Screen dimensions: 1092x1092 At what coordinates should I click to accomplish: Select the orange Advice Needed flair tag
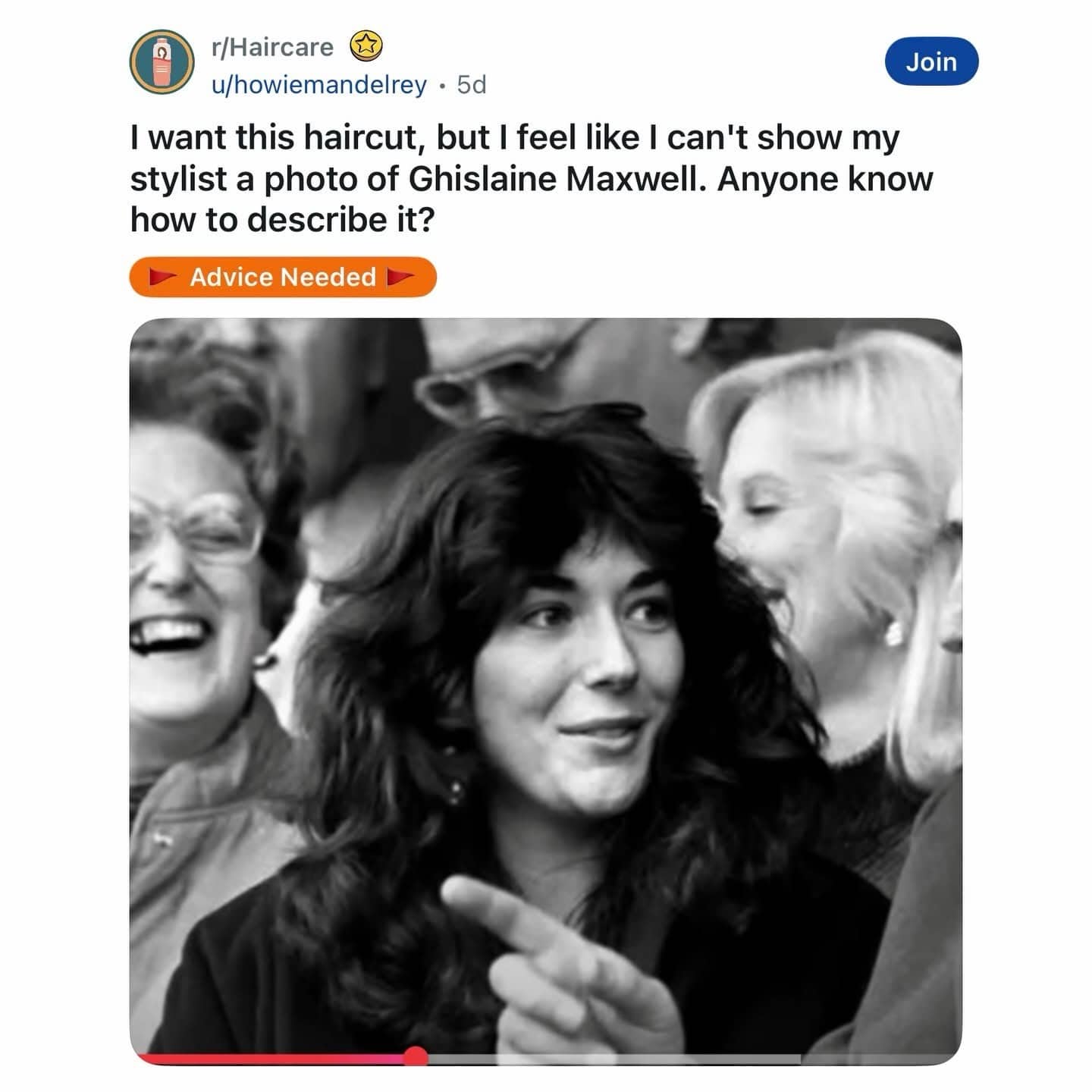pos(283,278)
